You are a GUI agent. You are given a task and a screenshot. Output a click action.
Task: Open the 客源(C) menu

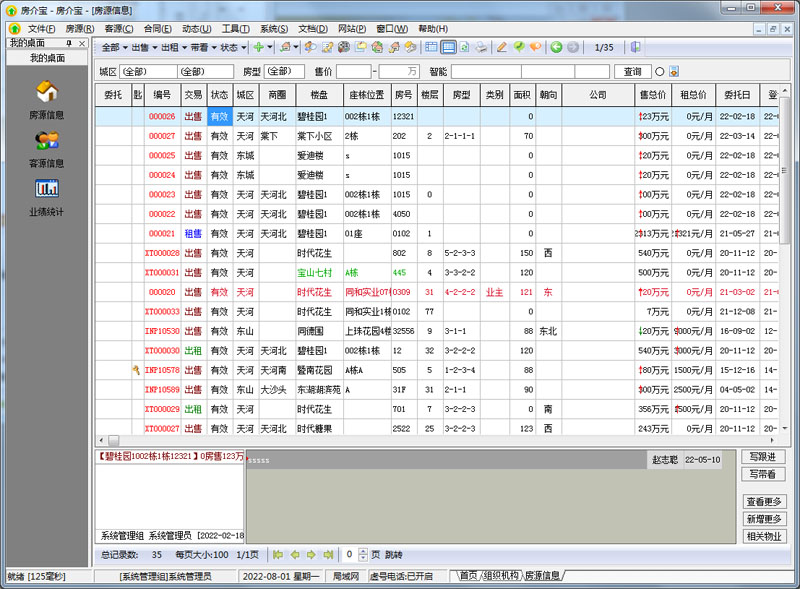(118, 29)
